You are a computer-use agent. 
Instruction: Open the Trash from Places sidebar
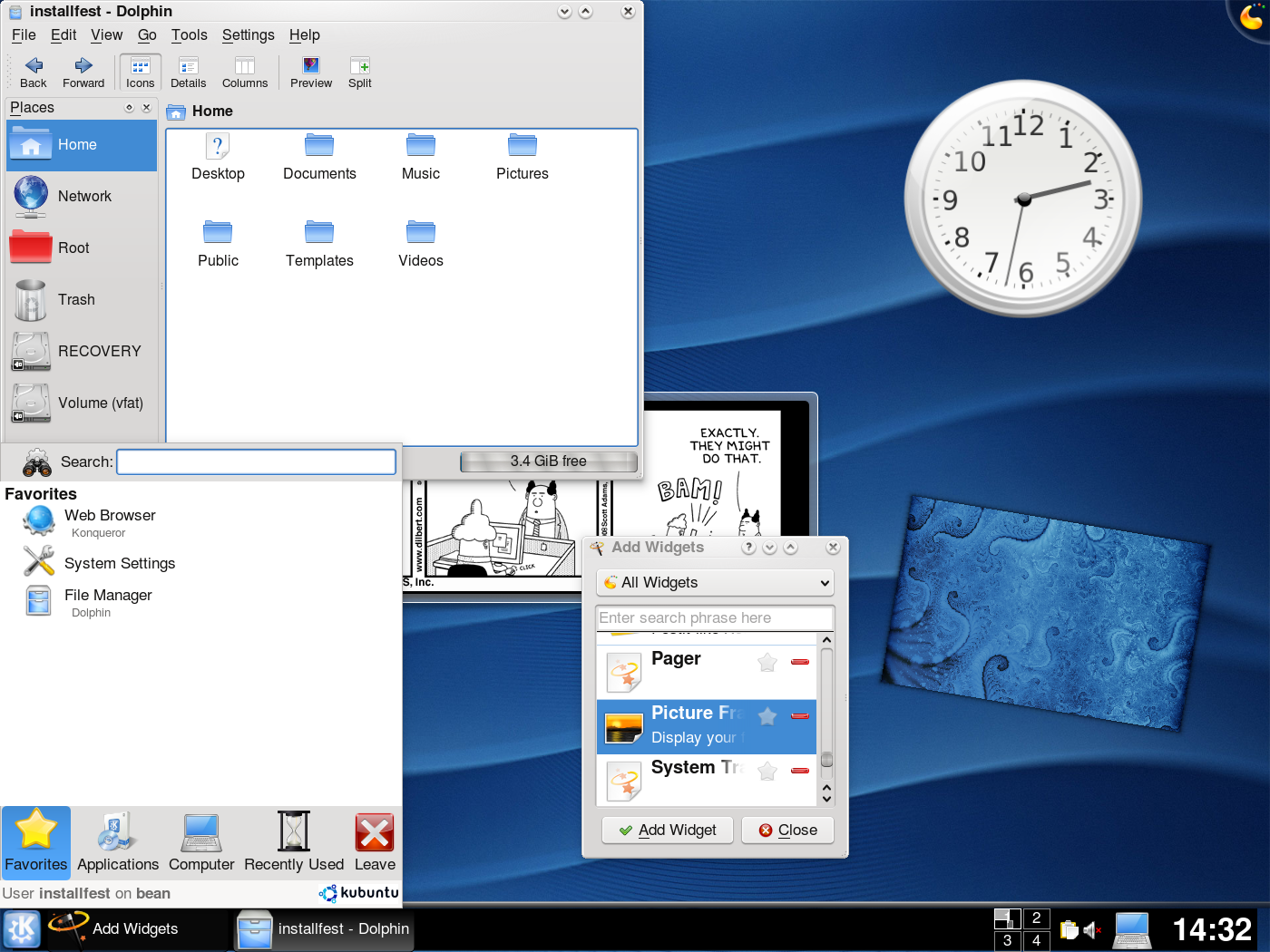click(76, 299)
